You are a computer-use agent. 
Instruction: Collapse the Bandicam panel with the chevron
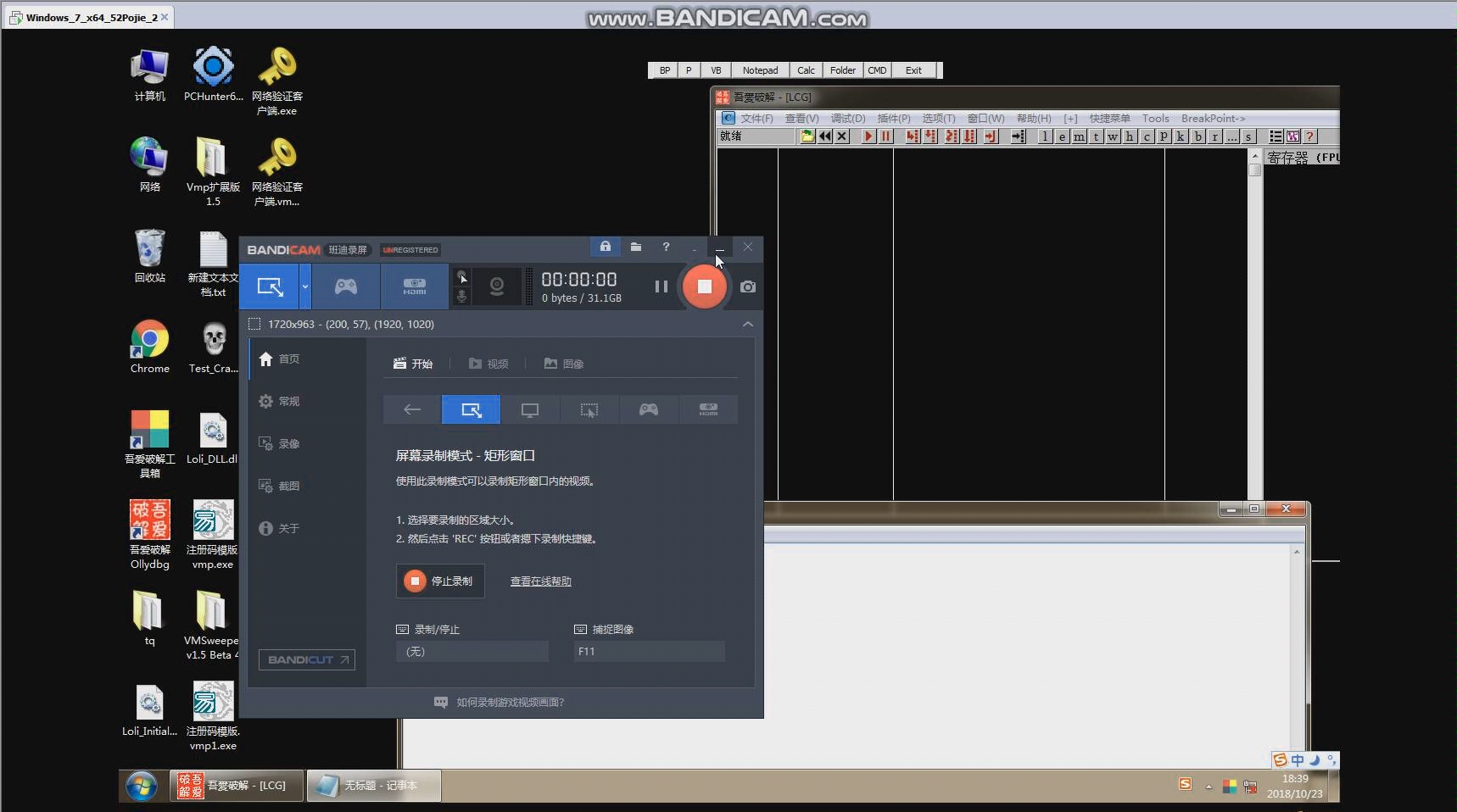tap(747, 324)
